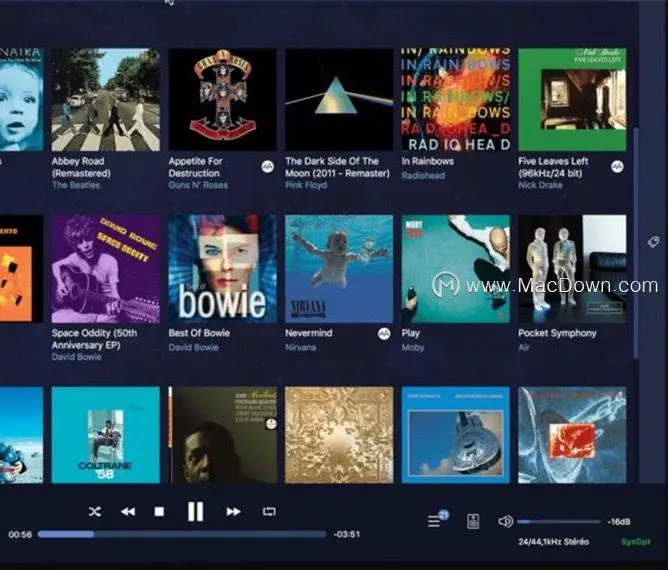The width and height of the screenshot is (668, 570).
Task: Click the album grid vertical scrollbar
Action: (x=636, y=243)
